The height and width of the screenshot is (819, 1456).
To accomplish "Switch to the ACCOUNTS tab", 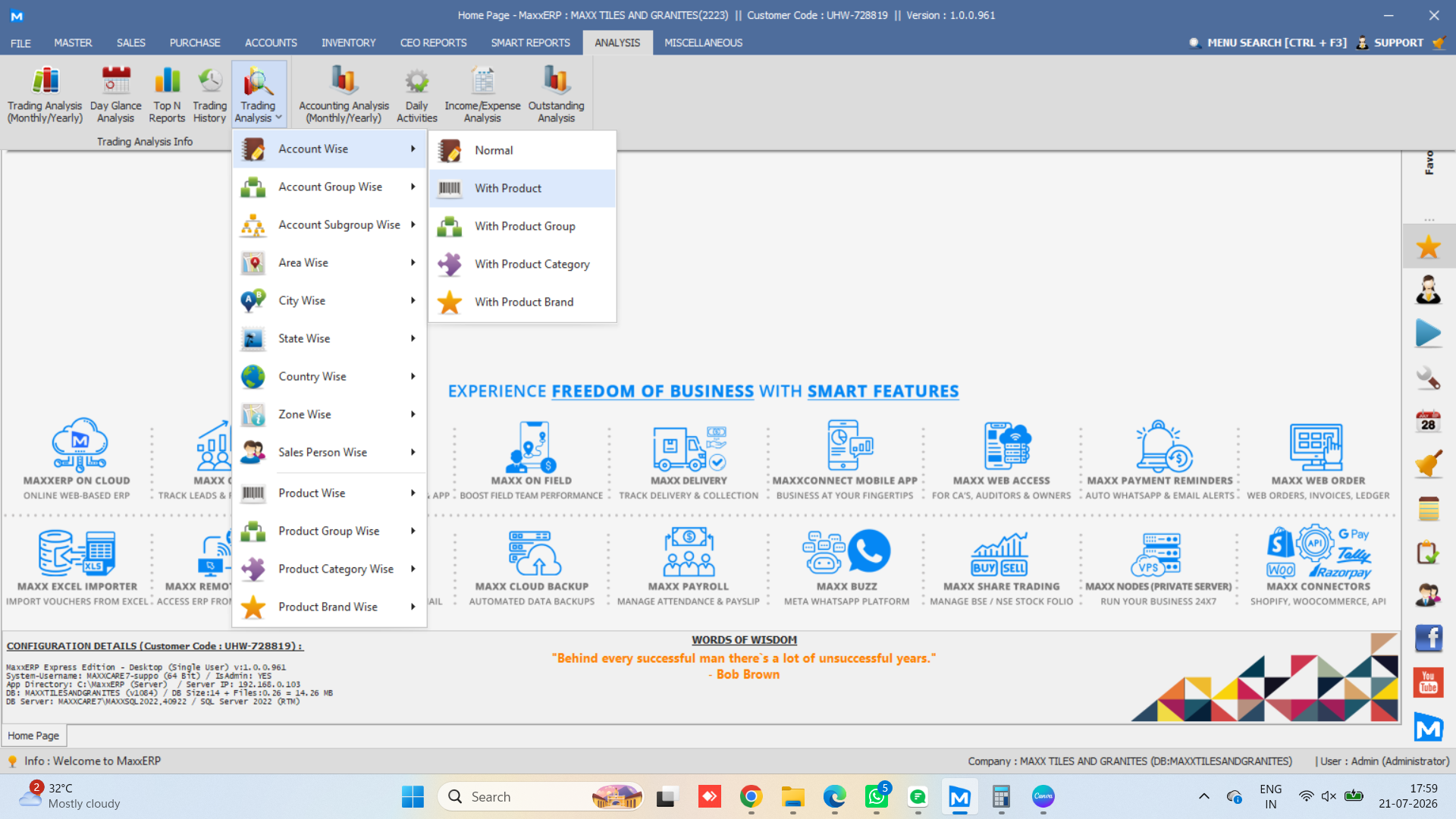I will (x=271, y=43).
